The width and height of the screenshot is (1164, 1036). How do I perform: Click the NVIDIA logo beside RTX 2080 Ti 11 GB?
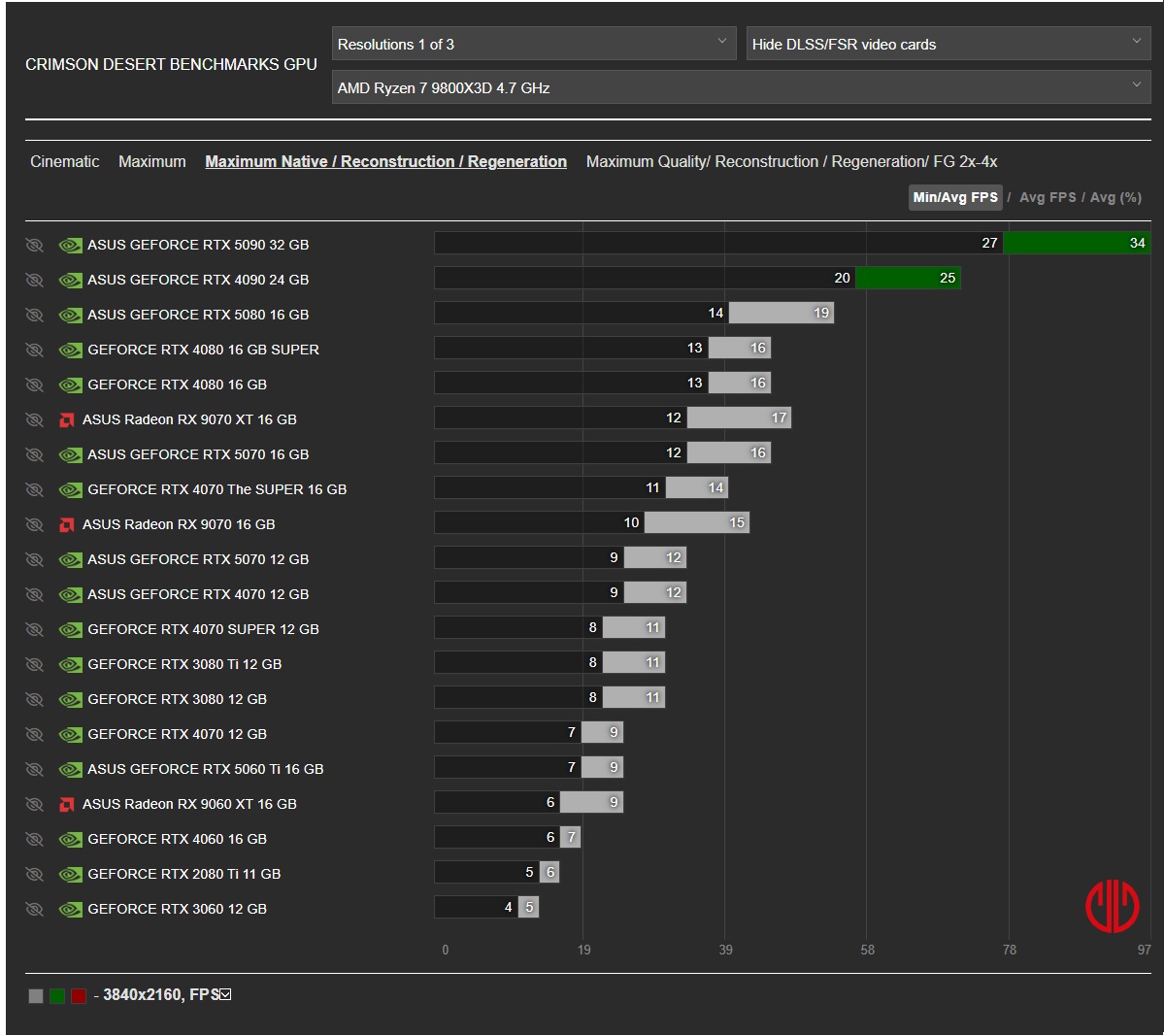coord(71,873)
